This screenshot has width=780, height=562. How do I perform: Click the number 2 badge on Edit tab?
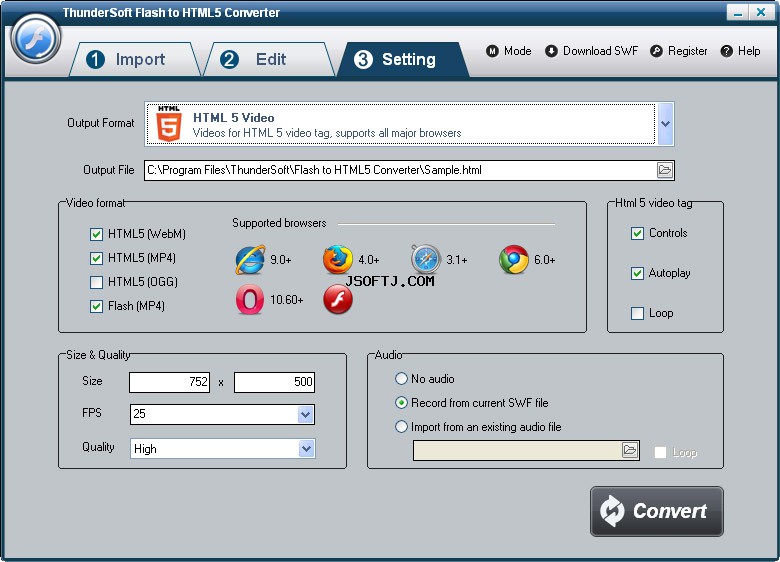pyautogui.click(x=229, y=60)
